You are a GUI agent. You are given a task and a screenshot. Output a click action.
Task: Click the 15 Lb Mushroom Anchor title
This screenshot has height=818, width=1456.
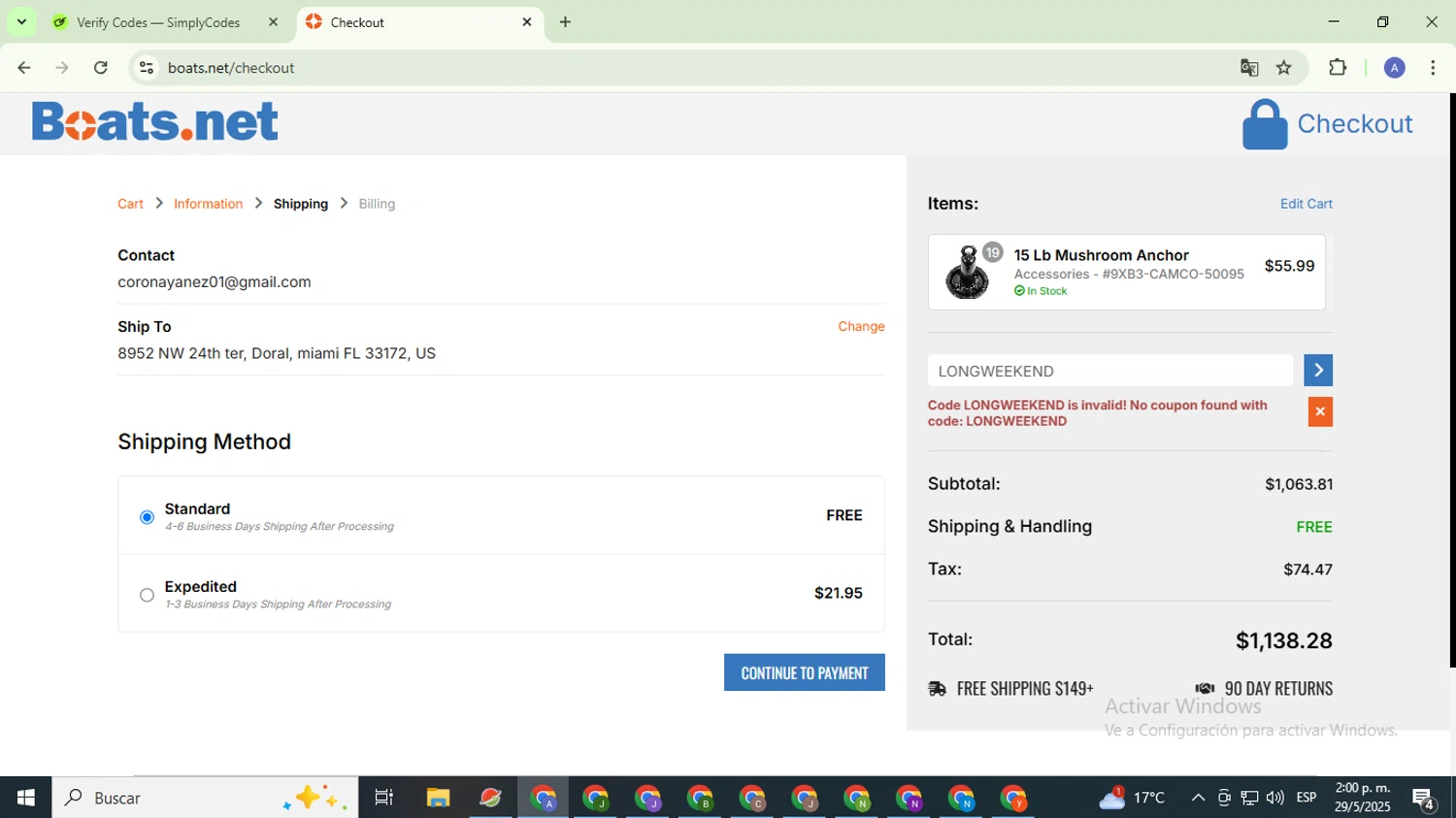pos(1101,255)
